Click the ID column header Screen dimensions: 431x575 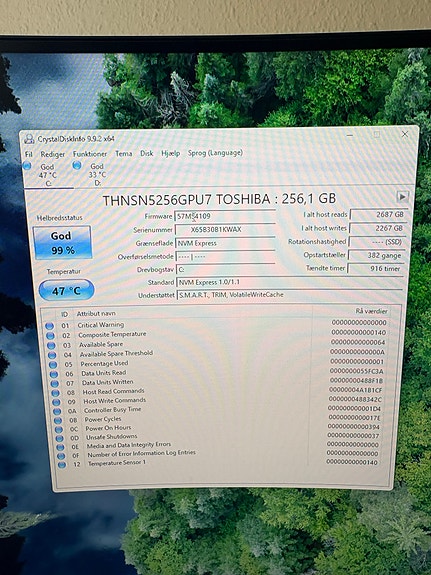[x=65, y=314]
